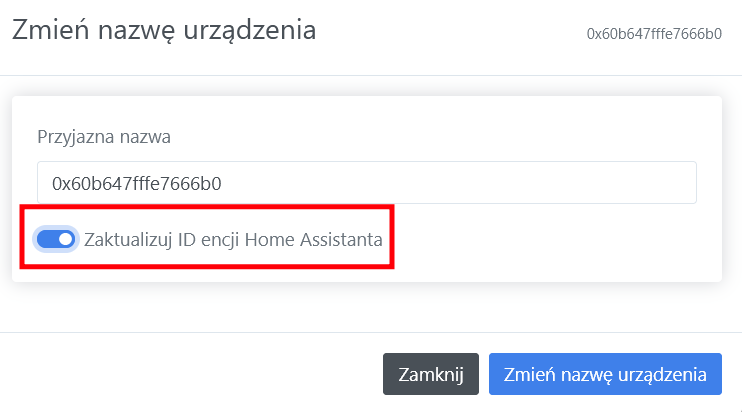The height and width of the screenshot is (412, 742).
Task: Focus the Przyjazna nazwa input field
Action: (366, 183)
